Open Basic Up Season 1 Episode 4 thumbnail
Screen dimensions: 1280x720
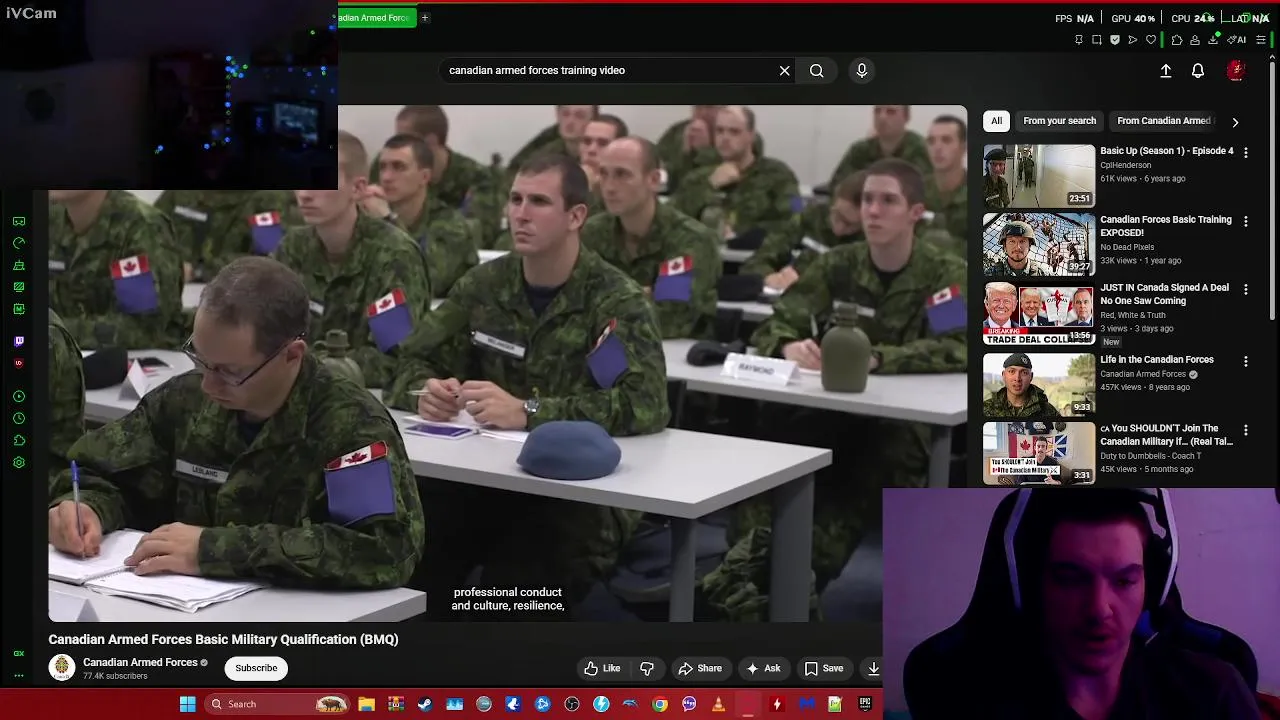click(1039, 176)
